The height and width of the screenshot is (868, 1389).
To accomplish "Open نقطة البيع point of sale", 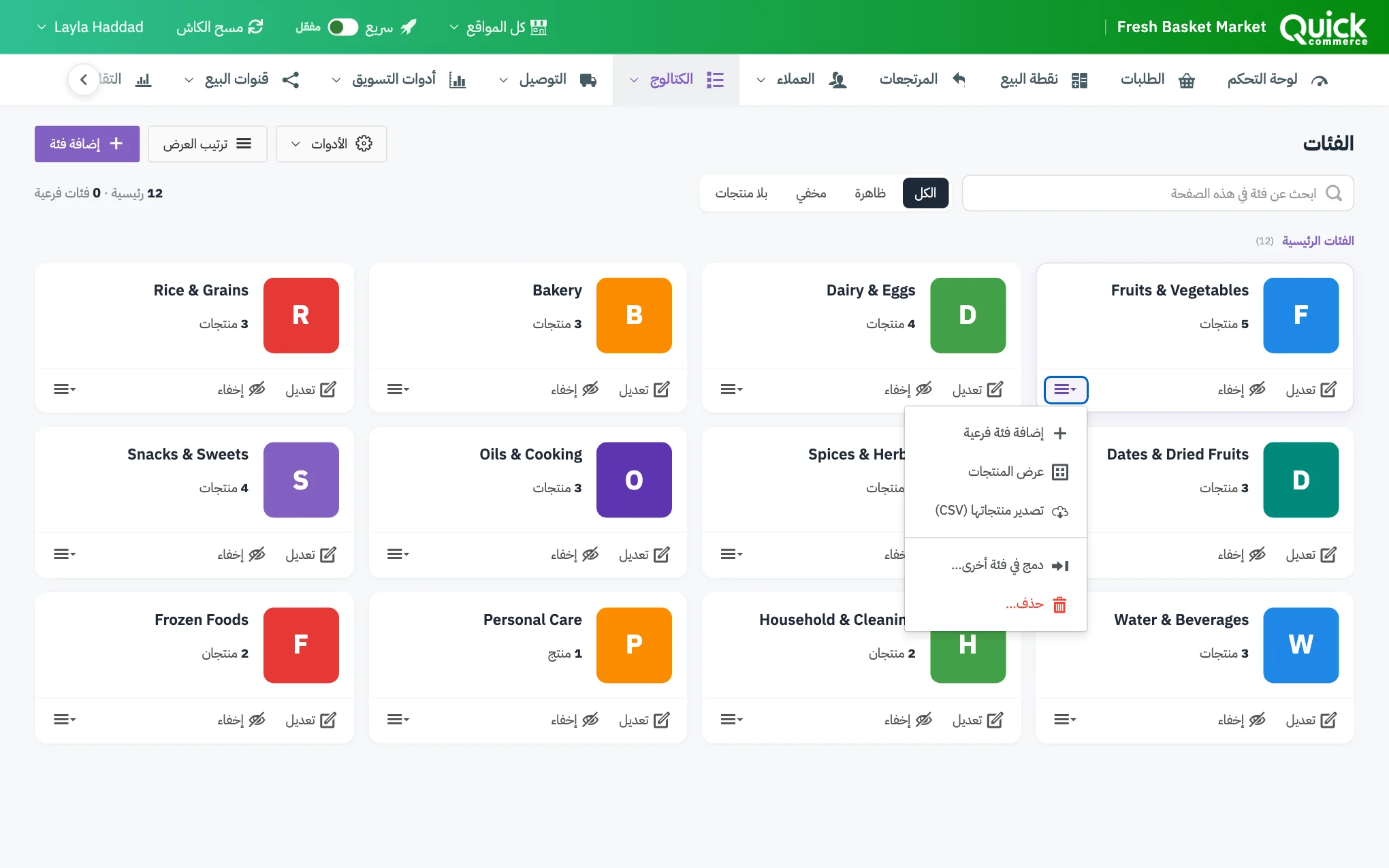I will [x=1043, y=80].
